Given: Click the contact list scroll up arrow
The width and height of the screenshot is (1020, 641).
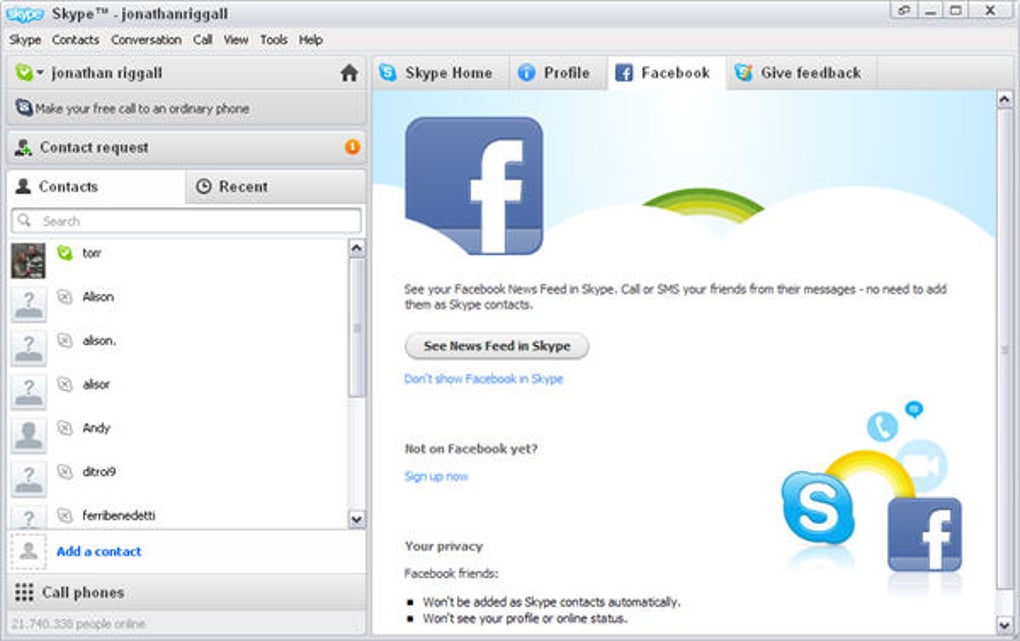Looking at the screenshot, I should click(x=356, y=248).
